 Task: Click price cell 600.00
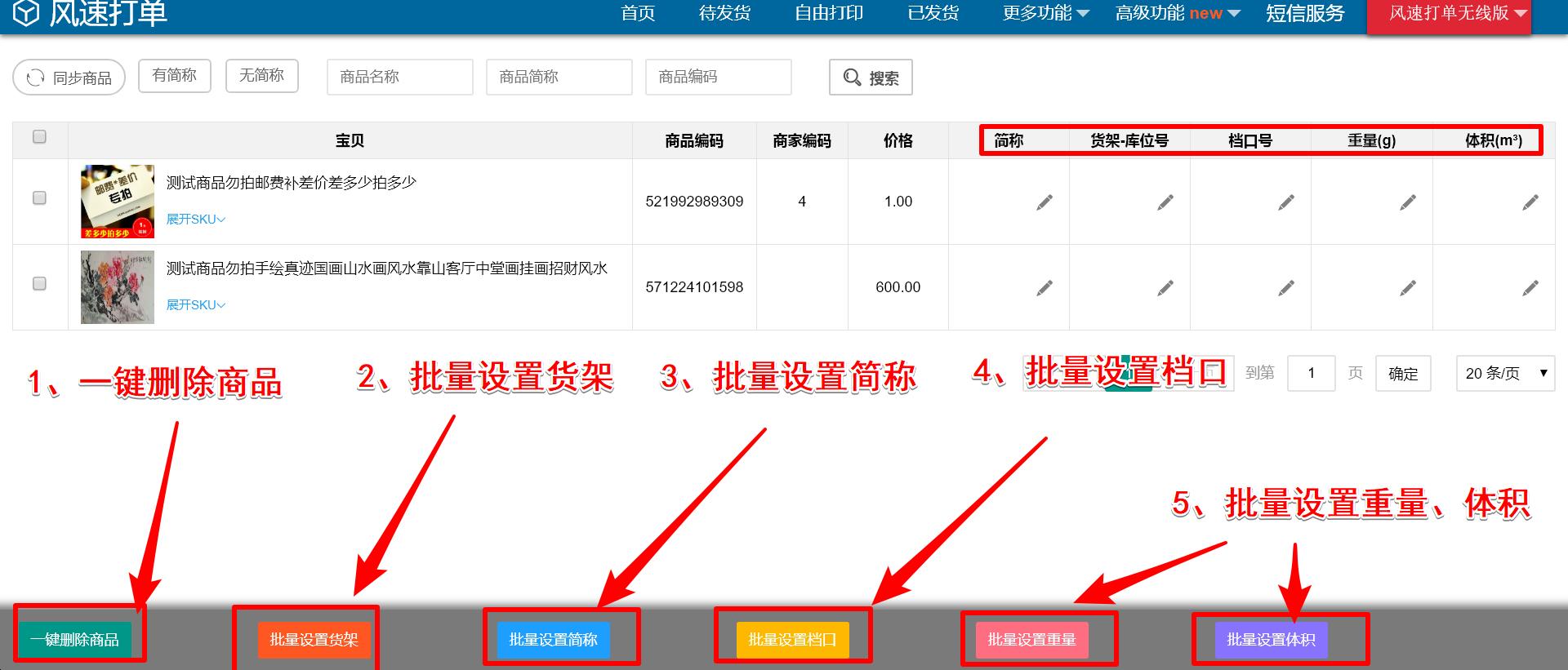tap(898, 287)
